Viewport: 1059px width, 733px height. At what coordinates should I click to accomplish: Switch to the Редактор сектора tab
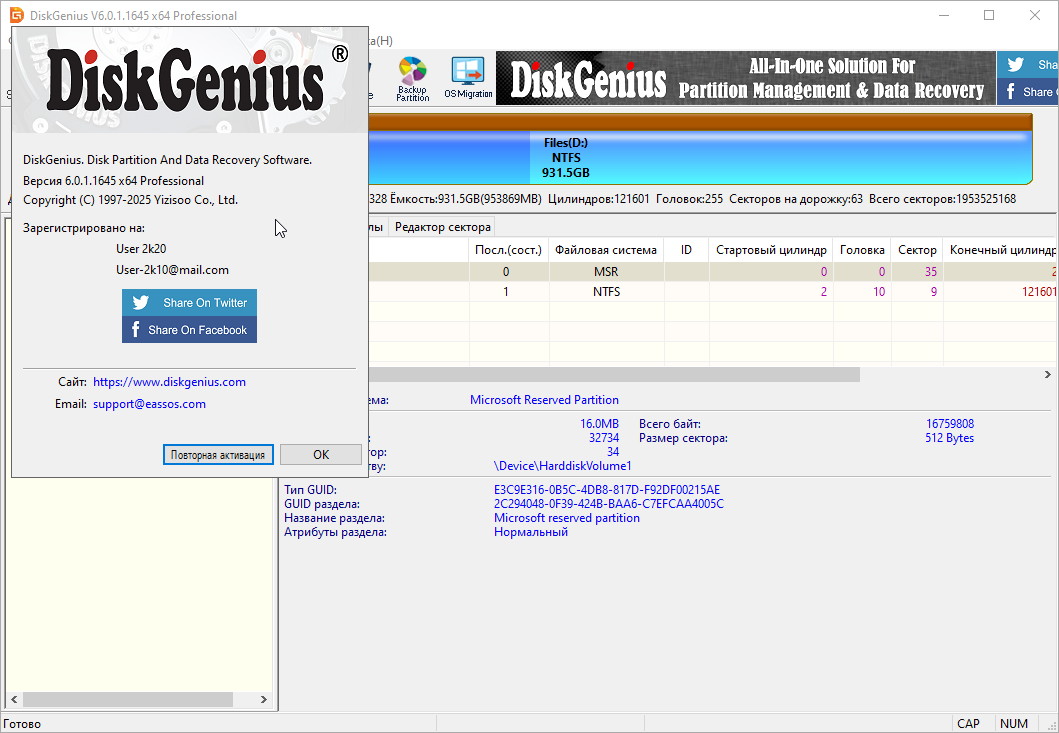pos(442,227)
